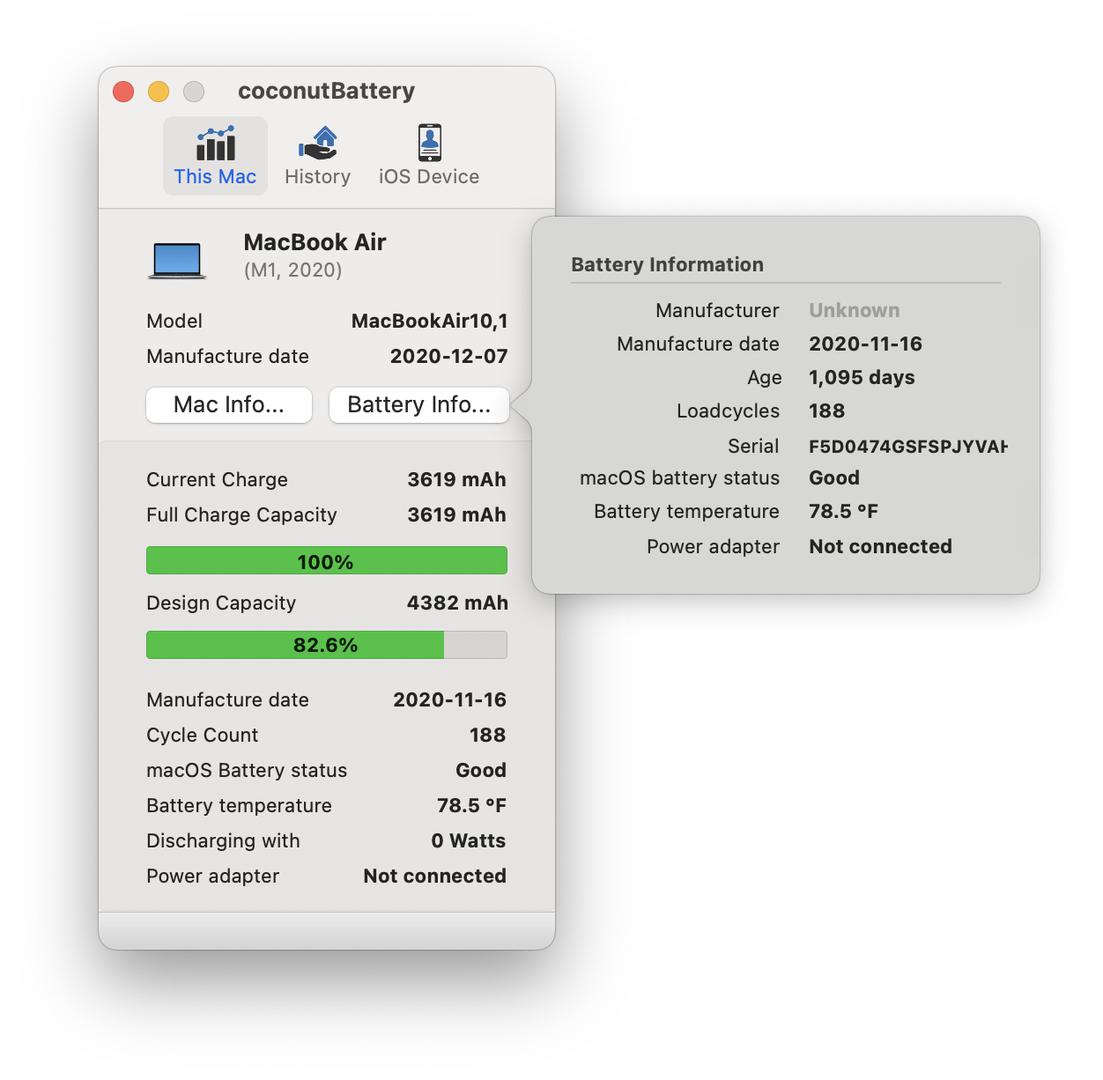Click the History house-in-hand icon

click(x=318, y=143)
